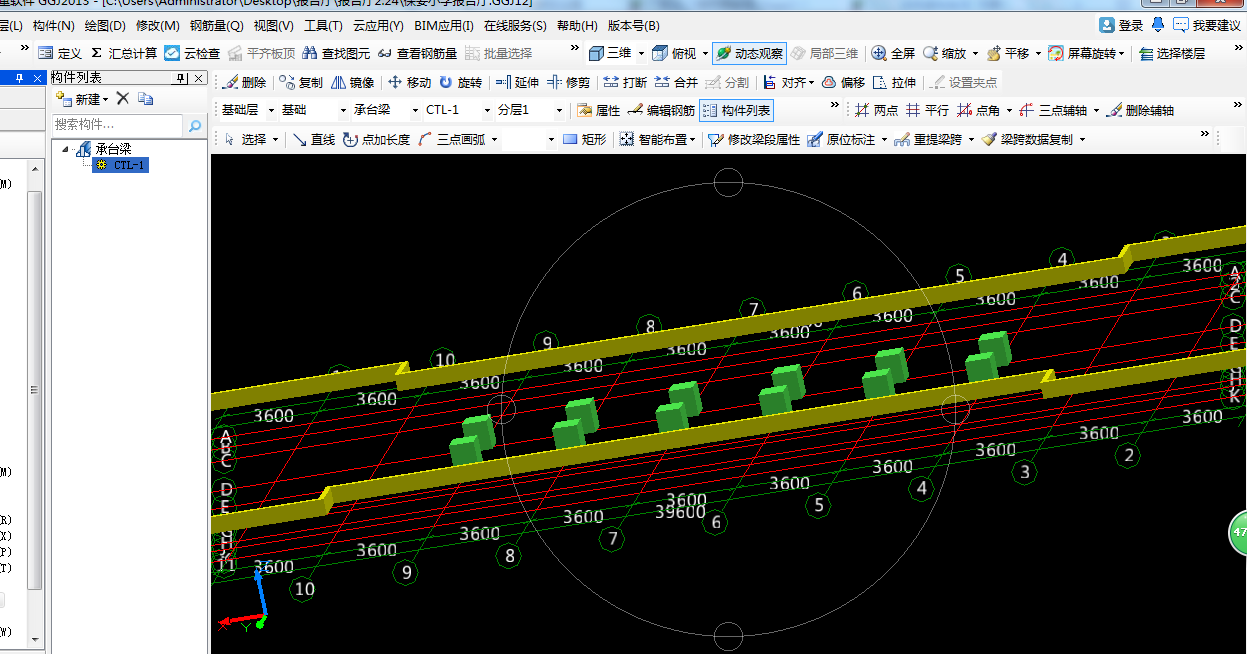The width and height of the screenshot is (1247, 654).
Task: Expand the 俯视 view dropdown arrow
Action: (704, 53)
